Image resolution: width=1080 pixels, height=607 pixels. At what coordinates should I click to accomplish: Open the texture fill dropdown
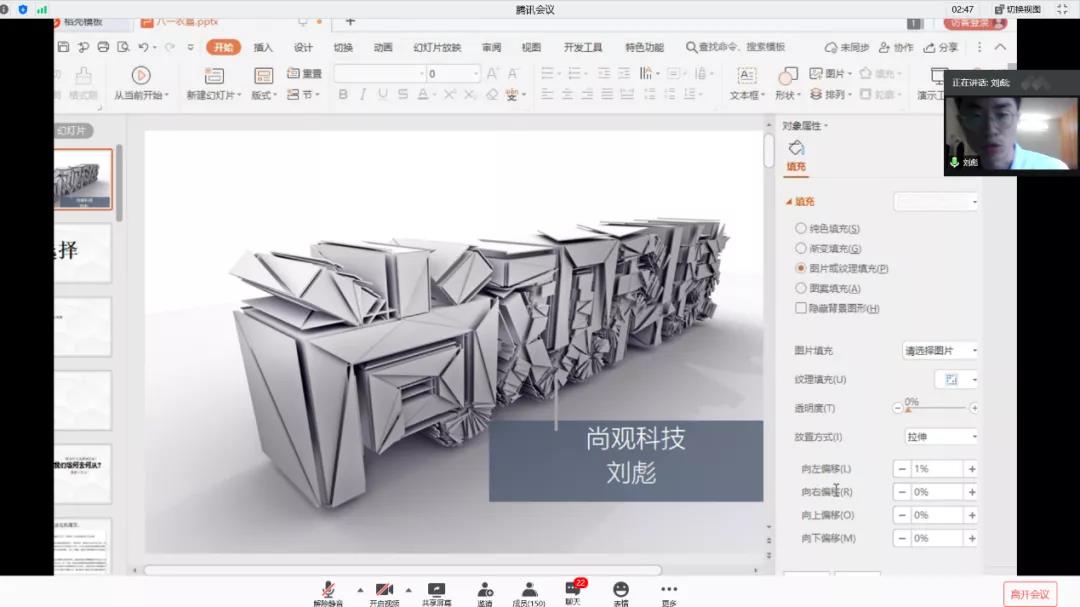click(x=956, y=380)
